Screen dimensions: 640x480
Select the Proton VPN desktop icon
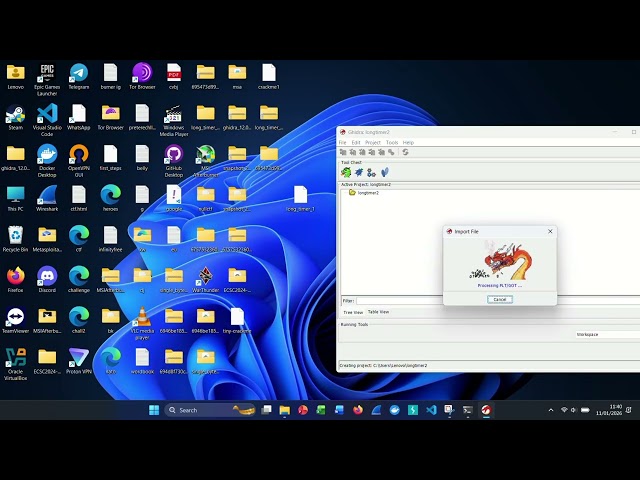point(79,361)
